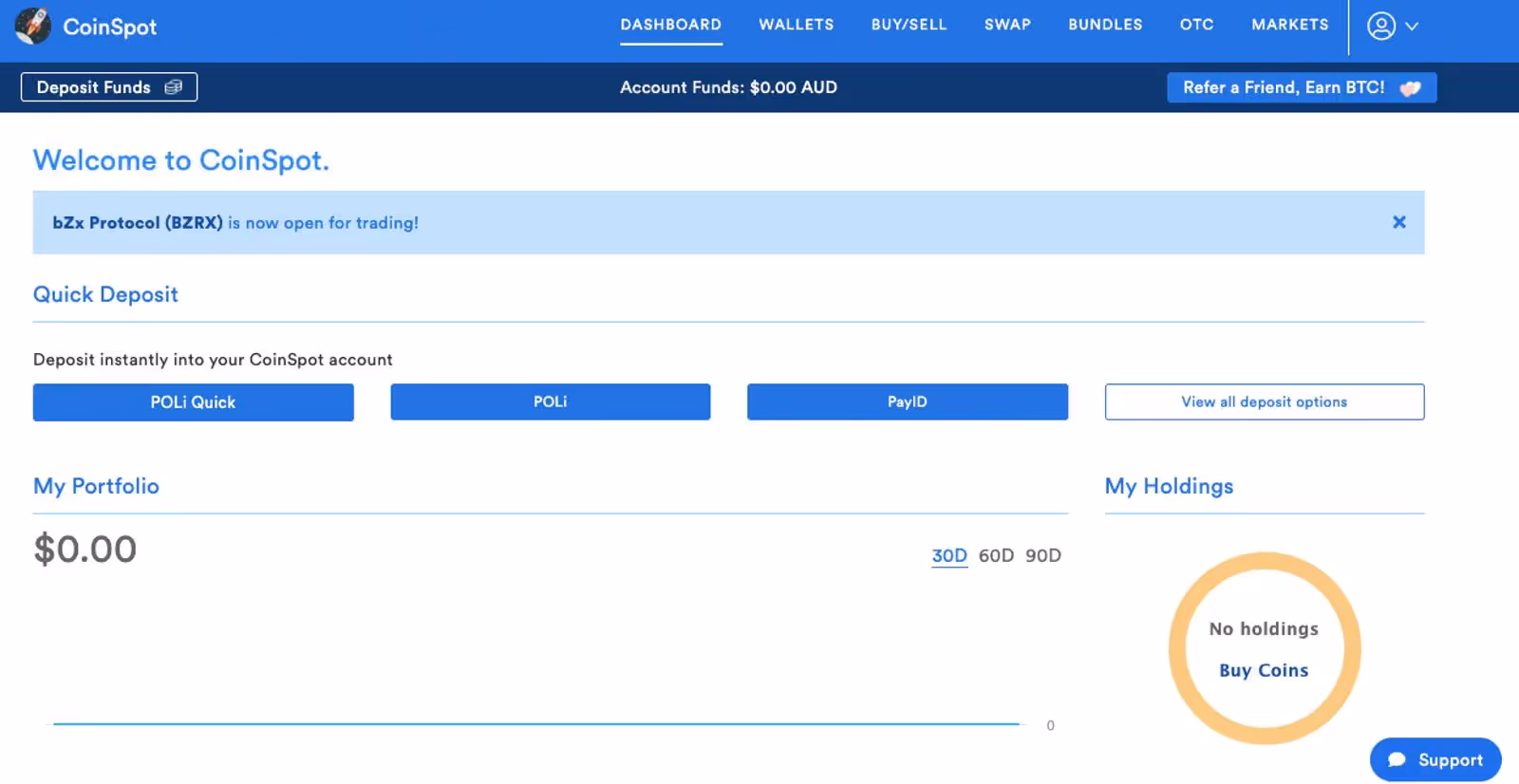1519x784 pixels.
Task: Dismiss the BZRX announcement banner
Action: (1398, 222)
